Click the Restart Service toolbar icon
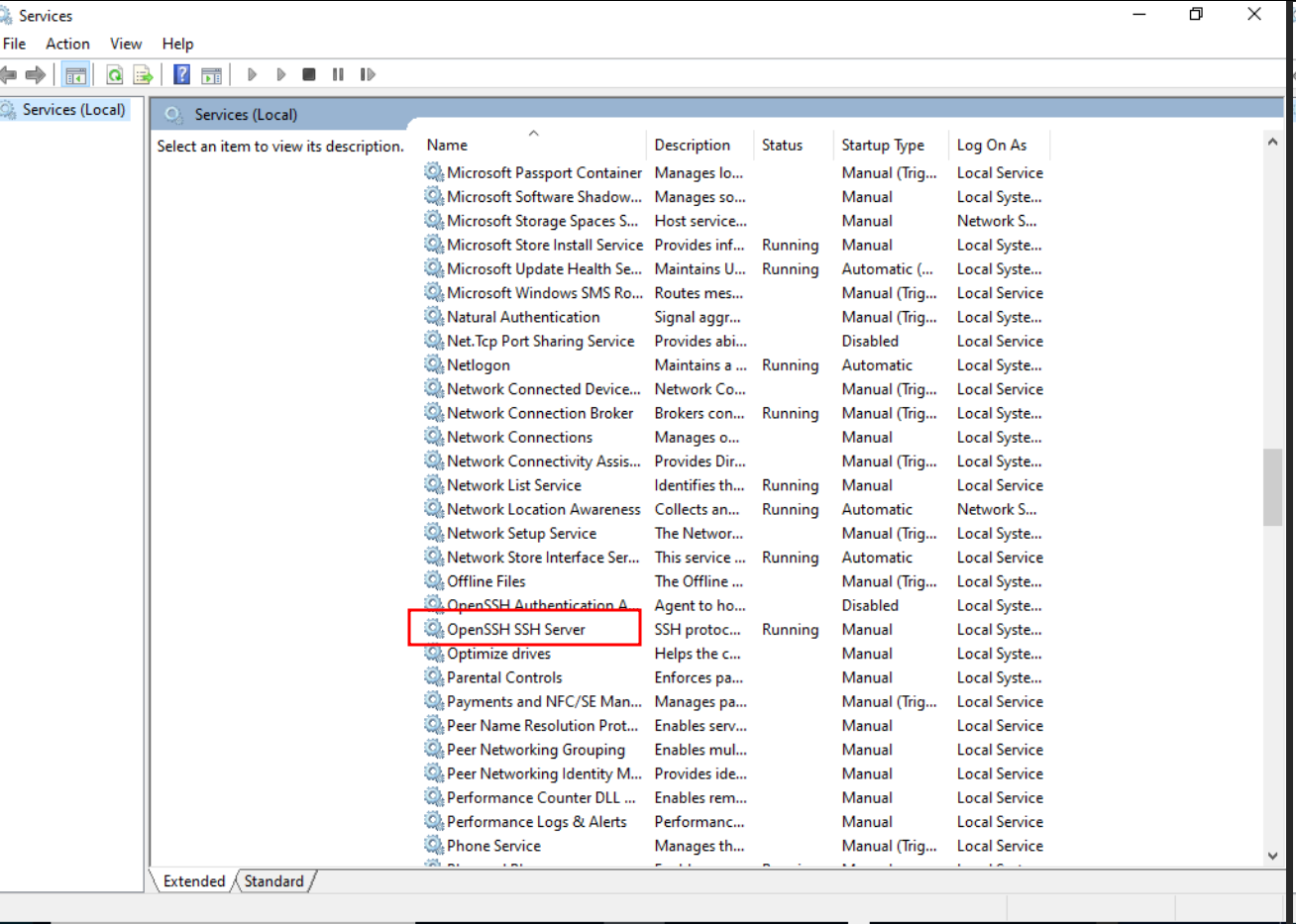 [368, 74]
